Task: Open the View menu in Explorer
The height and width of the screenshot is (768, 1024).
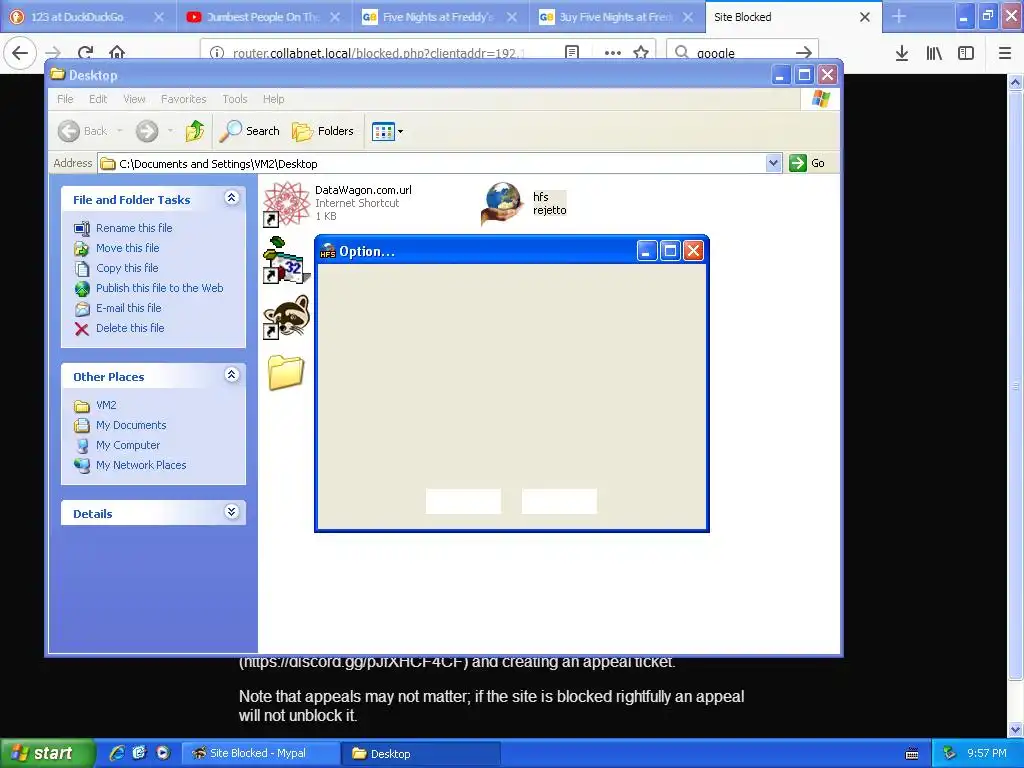Action: [x=134, y=99]
